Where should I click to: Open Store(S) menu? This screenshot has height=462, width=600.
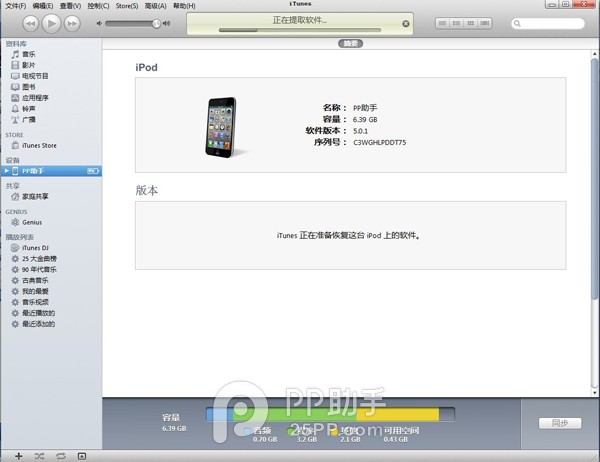tap(127, 6)
